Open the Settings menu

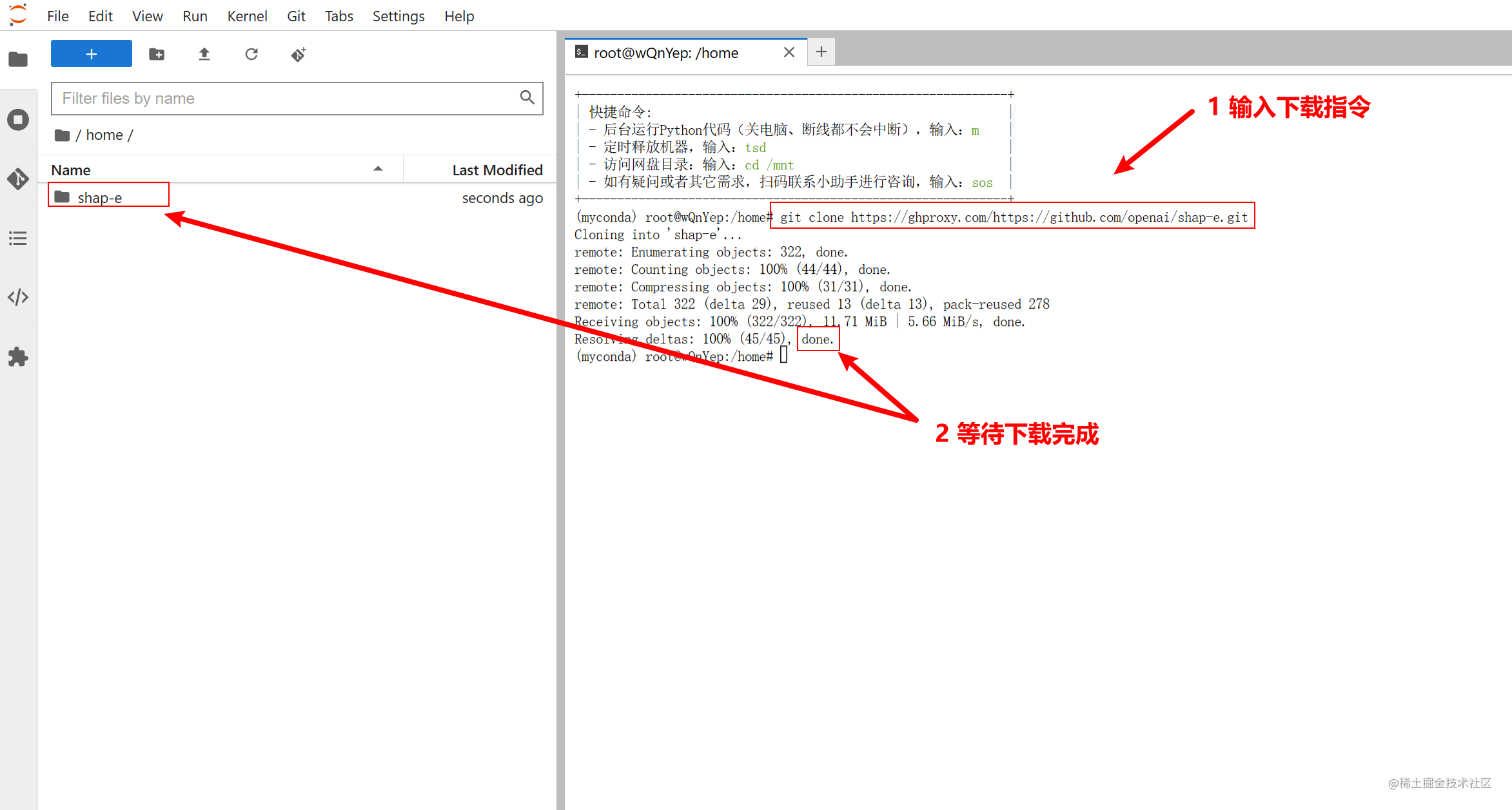click(x=398, y=16)
